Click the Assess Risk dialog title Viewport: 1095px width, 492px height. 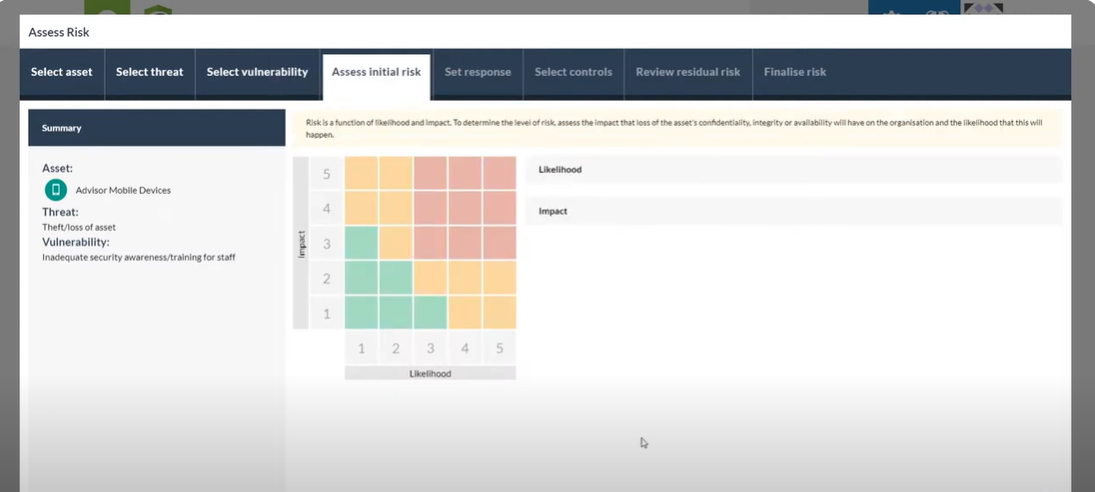[x=59, y=32]
